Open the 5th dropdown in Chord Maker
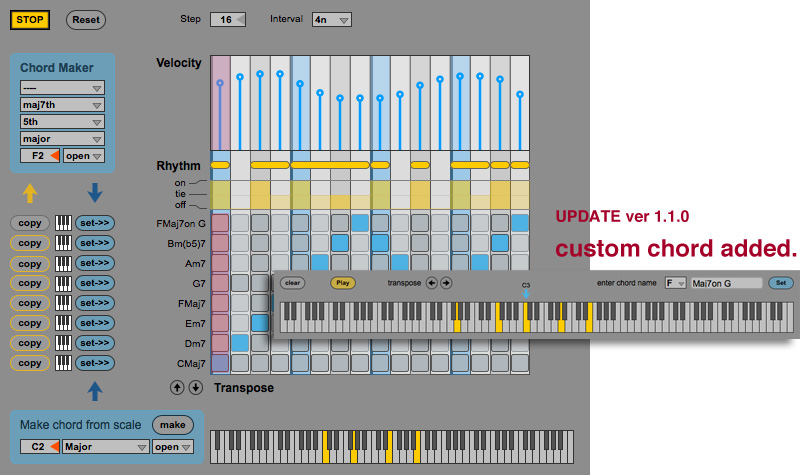Viewport: 800px width, 475px height. [62, 121]
